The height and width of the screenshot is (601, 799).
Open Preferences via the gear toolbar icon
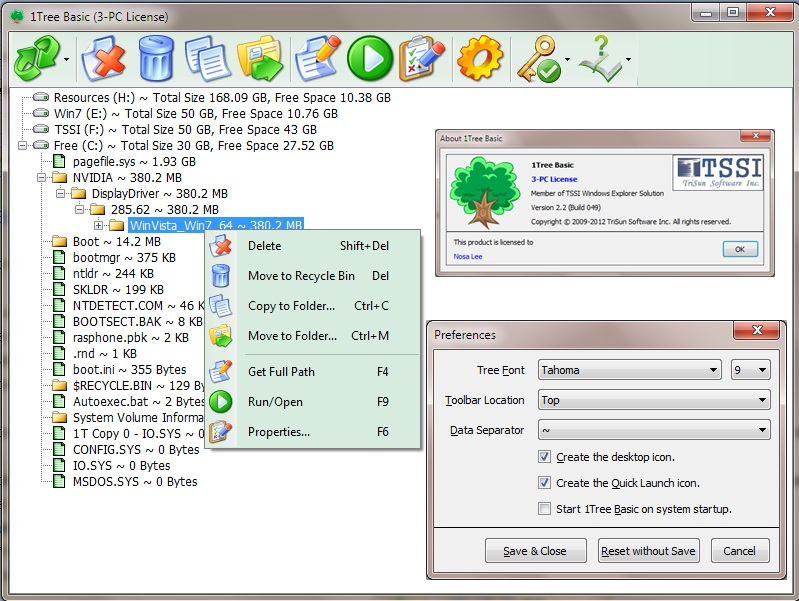point(479,59)
